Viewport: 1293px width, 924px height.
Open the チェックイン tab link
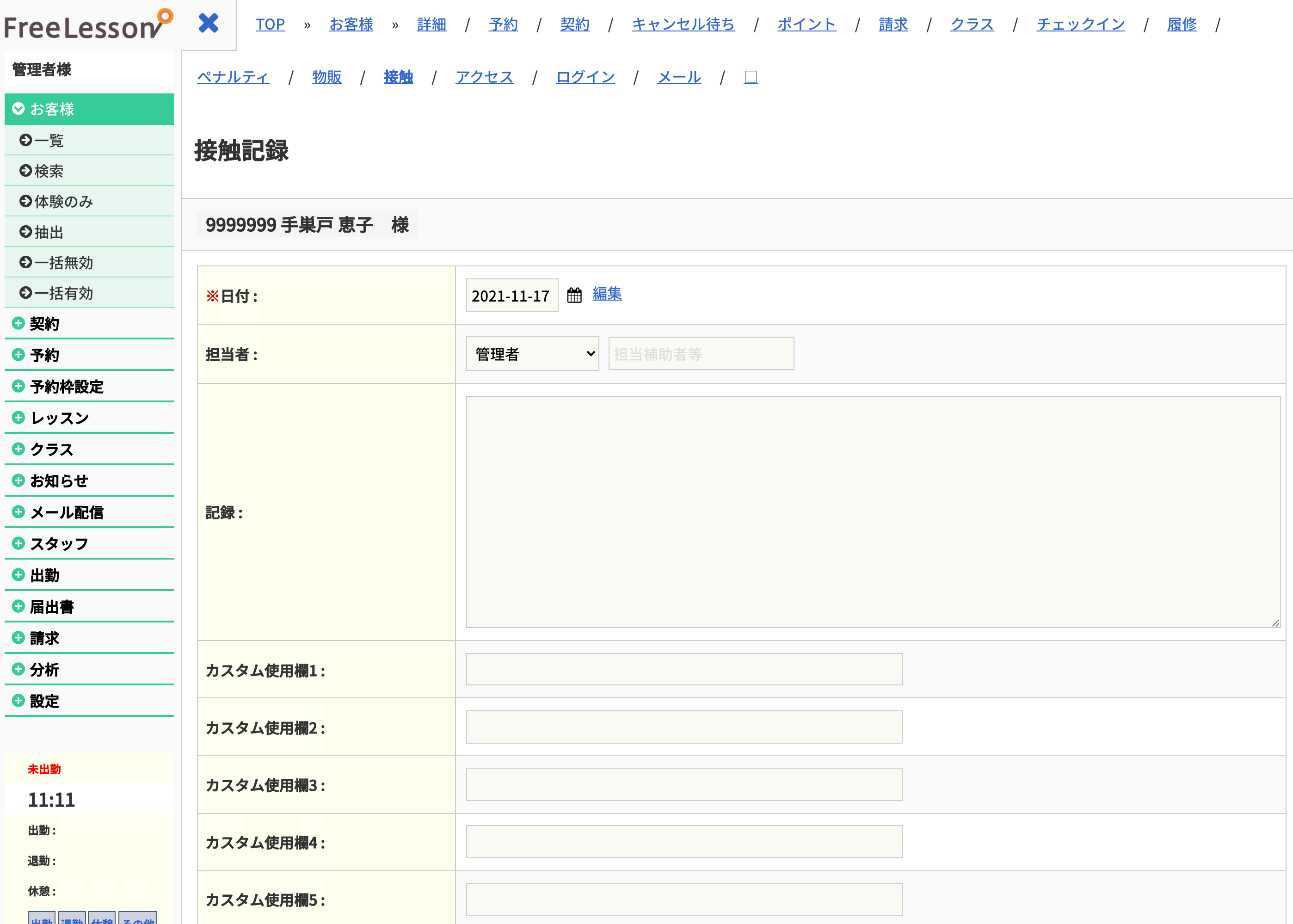click(1080, 25)
